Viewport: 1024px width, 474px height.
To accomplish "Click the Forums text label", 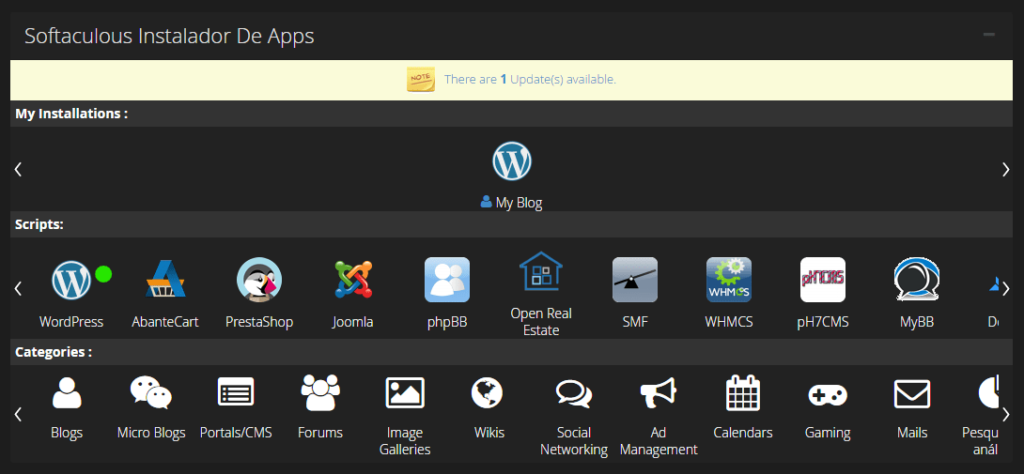I will 320,433.
